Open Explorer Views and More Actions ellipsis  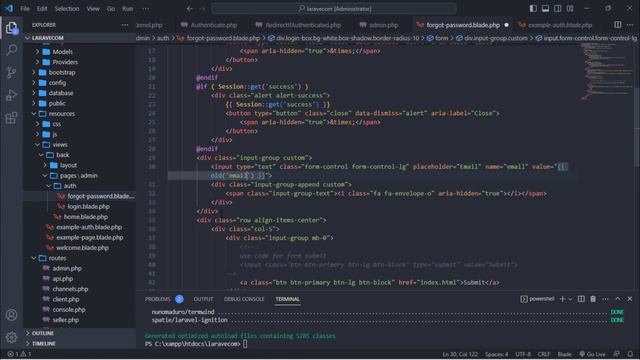[x=124, y=25]
